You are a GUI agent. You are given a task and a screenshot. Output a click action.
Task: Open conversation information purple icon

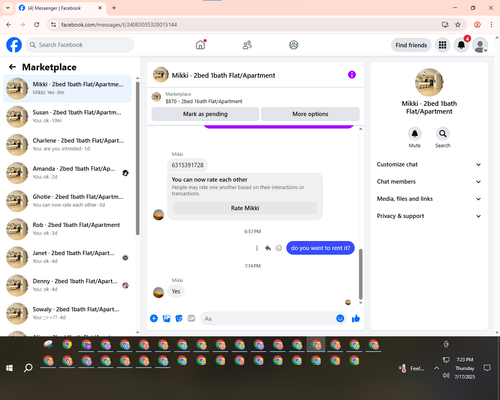[x=352, y=75]
